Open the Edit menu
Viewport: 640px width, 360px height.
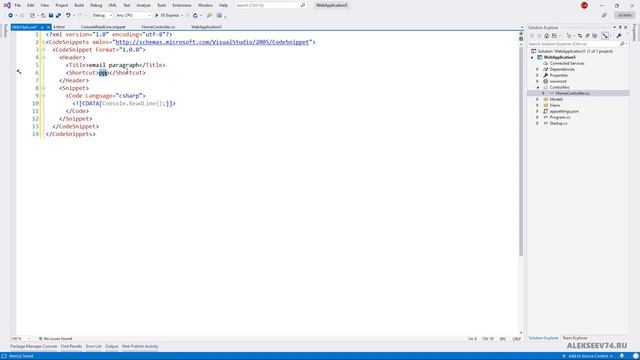click(31, 5)
